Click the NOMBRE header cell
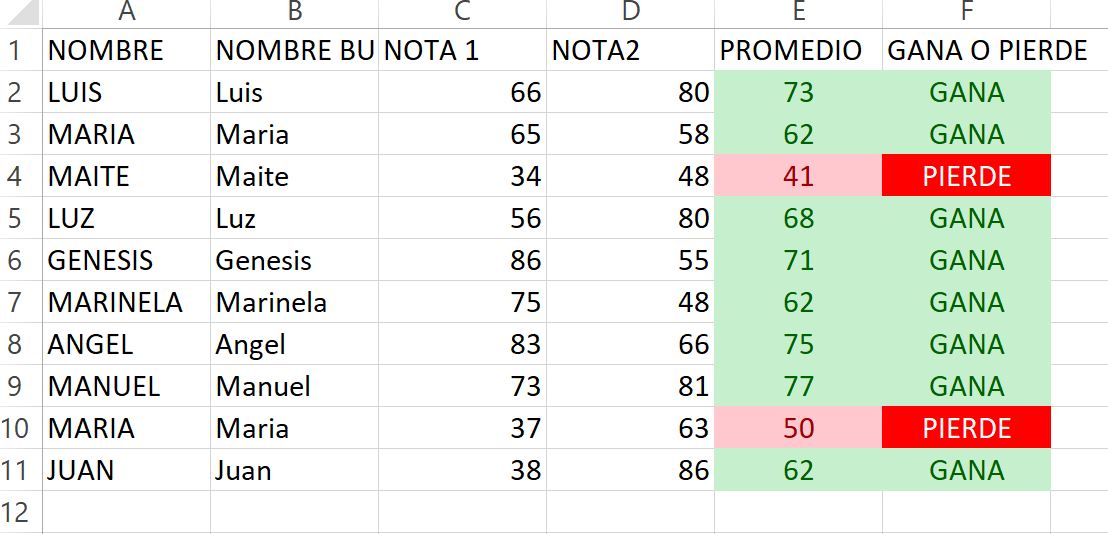 126,50
